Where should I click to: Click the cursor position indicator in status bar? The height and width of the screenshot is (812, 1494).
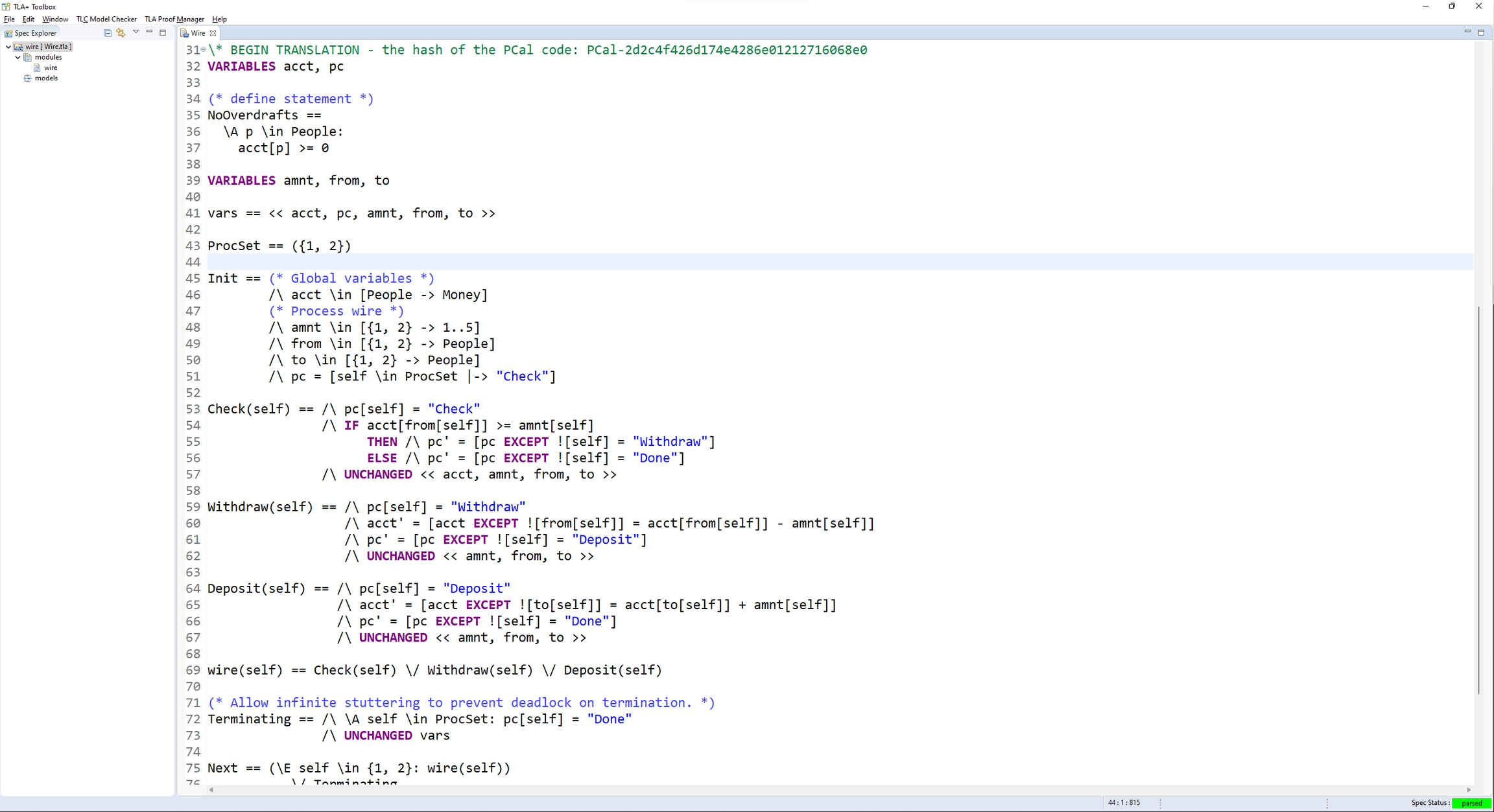1125,802
